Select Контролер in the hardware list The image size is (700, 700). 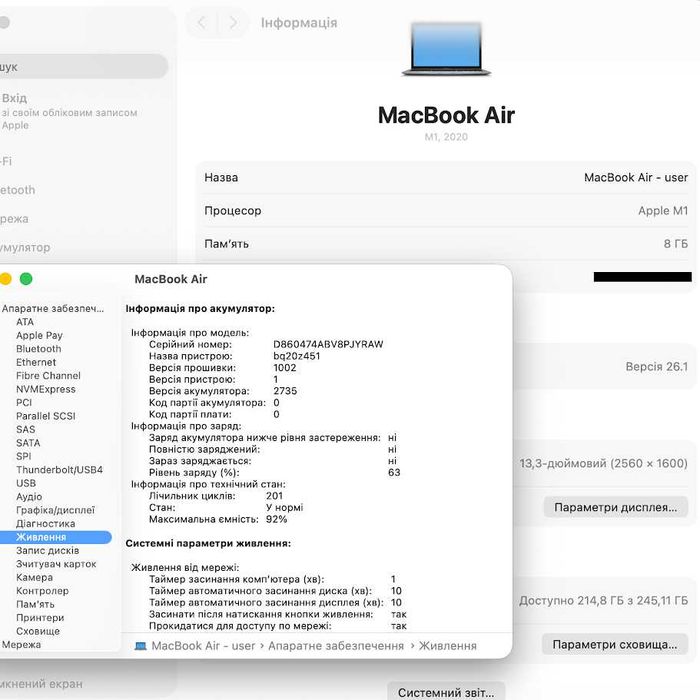coord(42,591)
